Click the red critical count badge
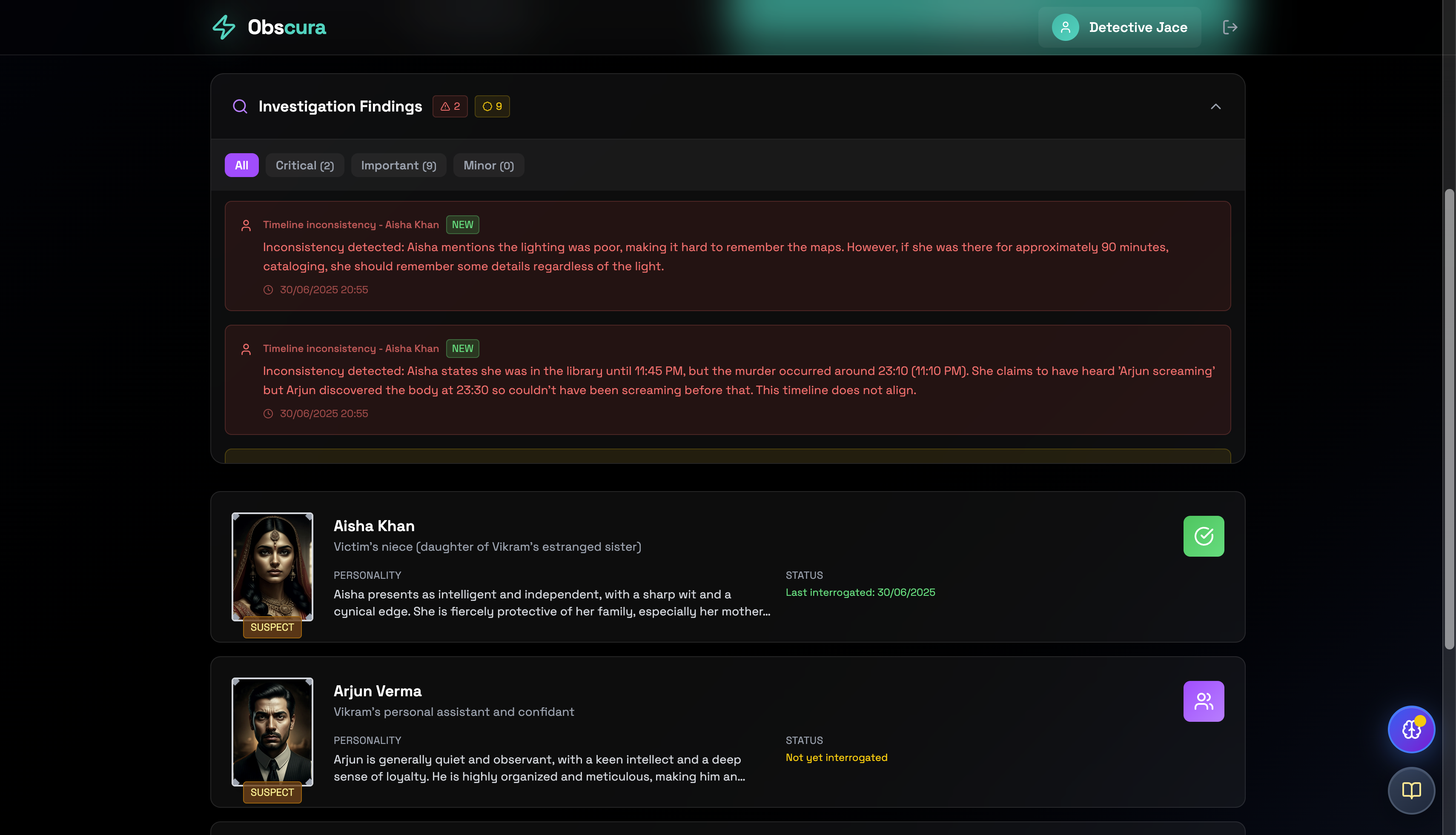This screenshot has width=1456, height=835. coord(450,106)
